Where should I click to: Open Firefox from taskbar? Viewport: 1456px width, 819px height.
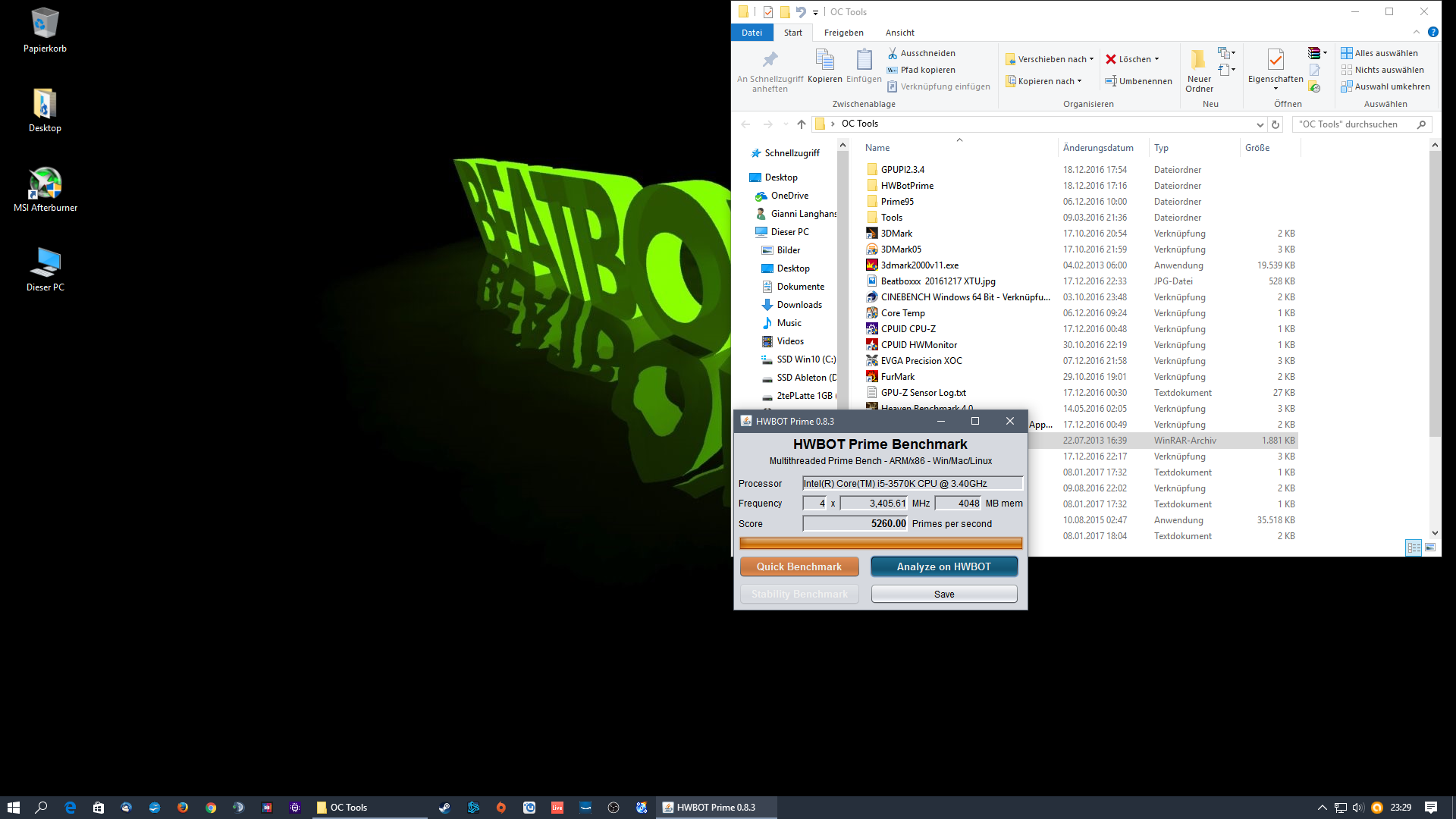point(183,808)
